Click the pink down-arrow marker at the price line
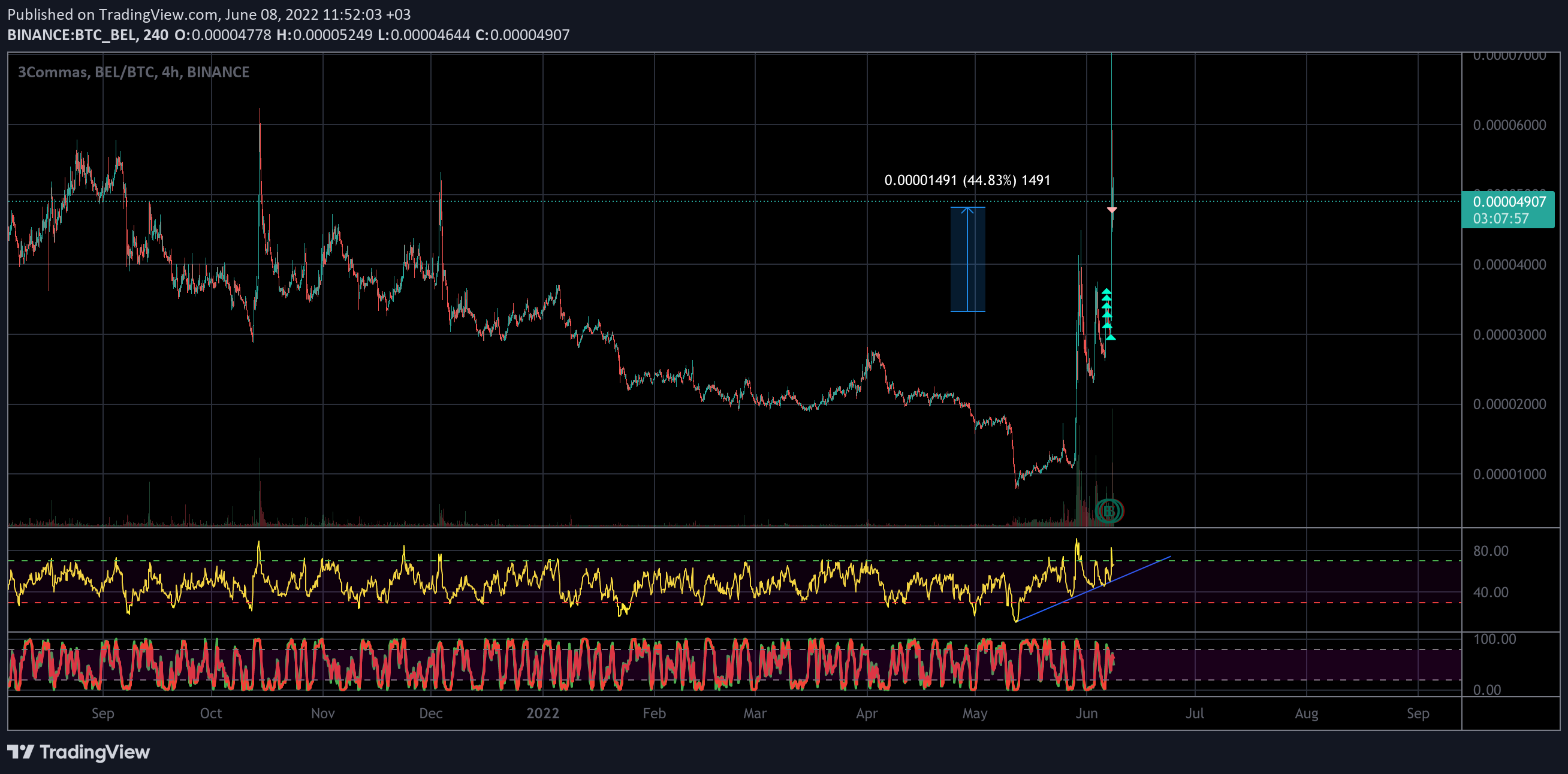Image resolution: width=1568 pixels, height=774 pixels. pyautogui.click(x=1111, y=210)
